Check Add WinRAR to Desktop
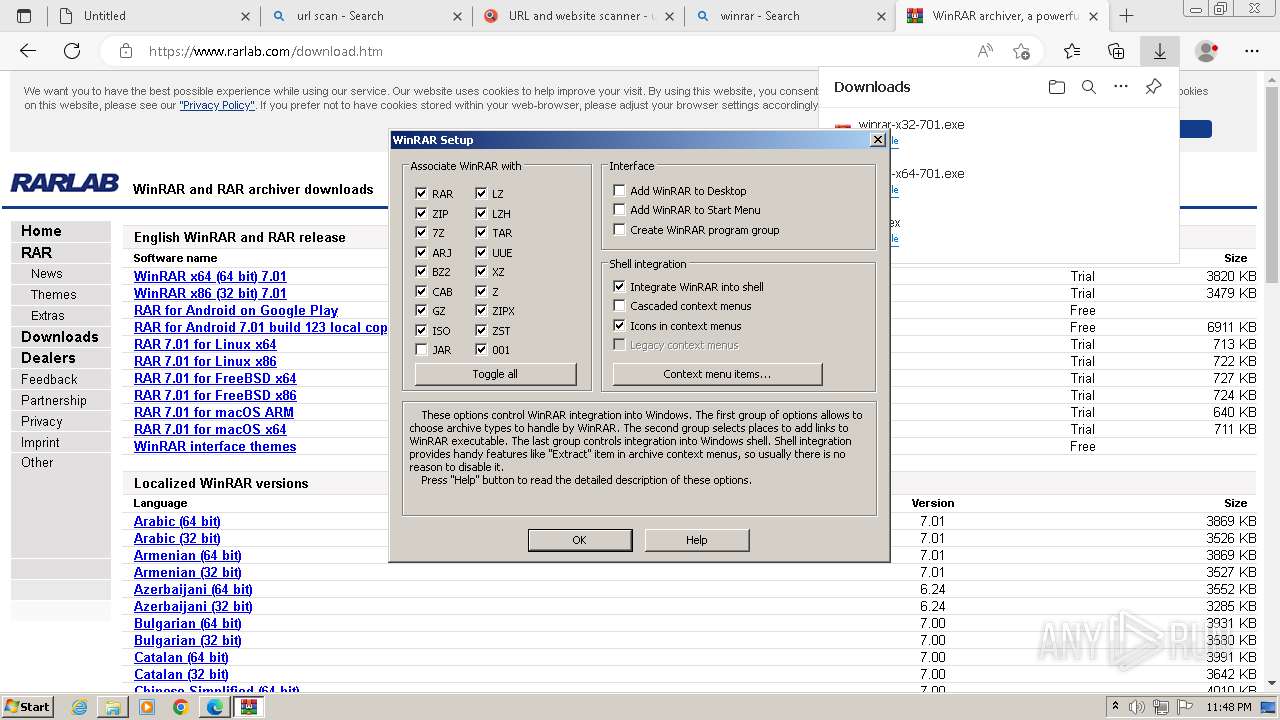The image size is (1280, 720). (x=619, y=190)
